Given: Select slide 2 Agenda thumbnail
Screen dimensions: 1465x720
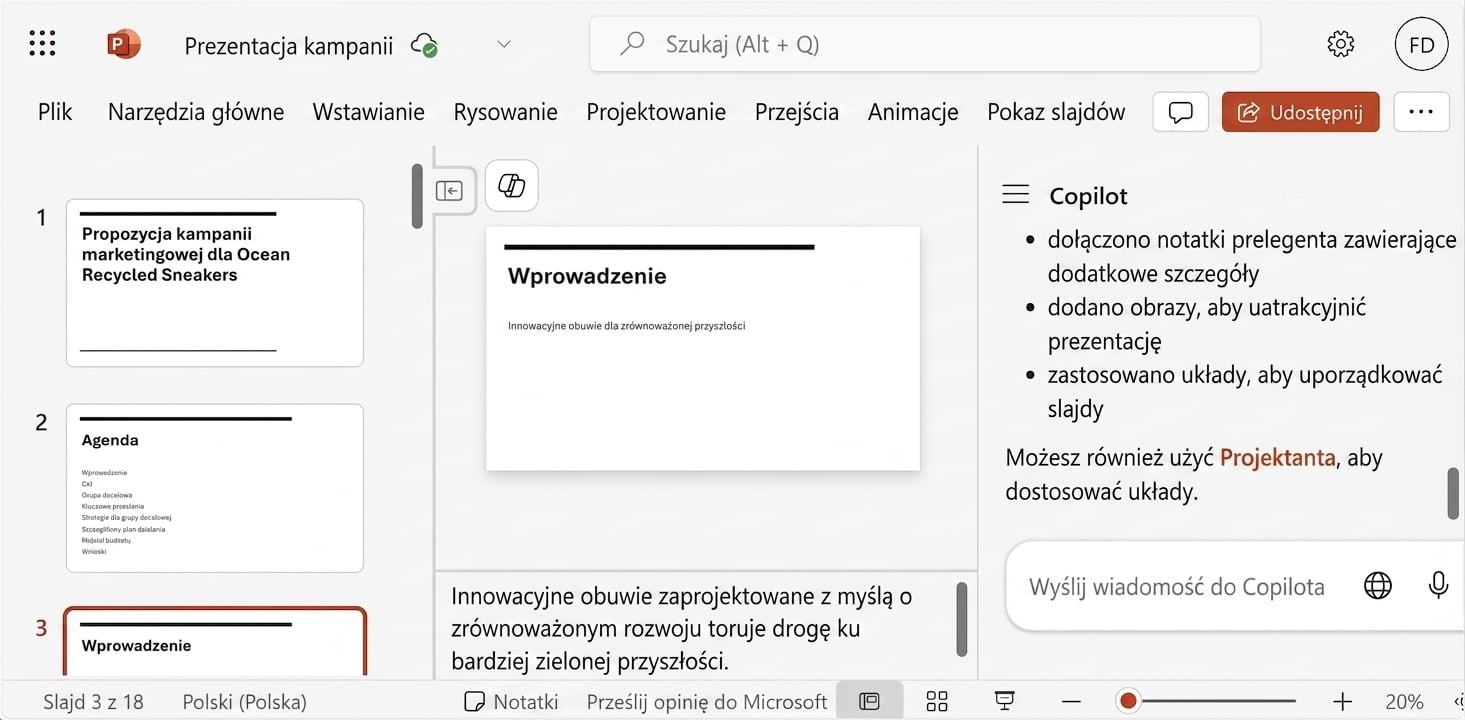Looking at the screenshot, I should pos(214,488).
